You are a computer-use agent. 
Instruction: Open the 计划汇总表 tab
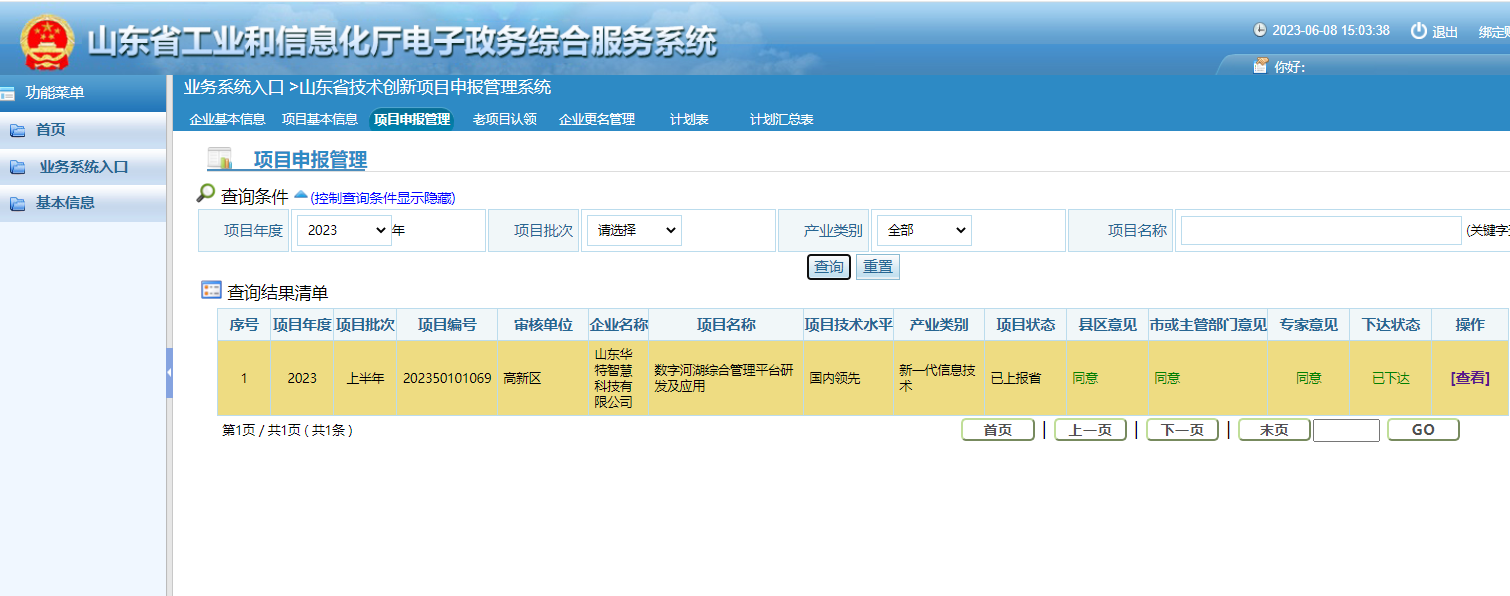pos(781,119)
